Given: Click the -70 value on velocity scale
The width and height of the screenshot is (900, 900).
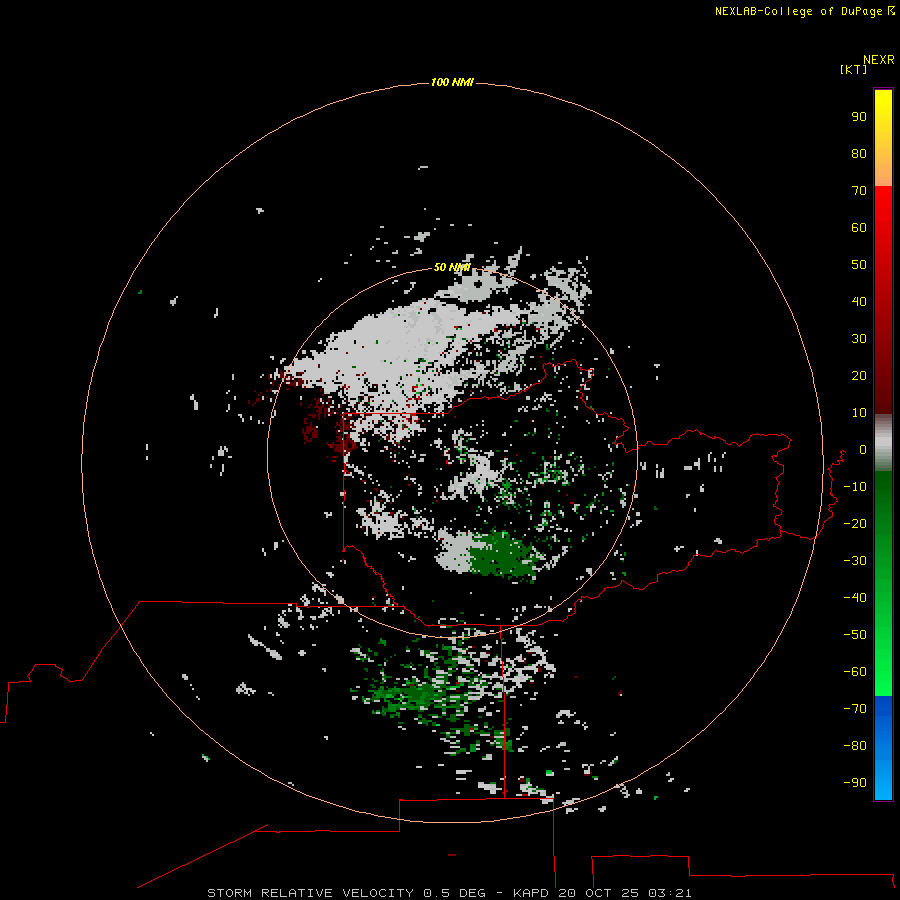Looking at the screenshot, I should pyautogui.click(x=855, y=708).
